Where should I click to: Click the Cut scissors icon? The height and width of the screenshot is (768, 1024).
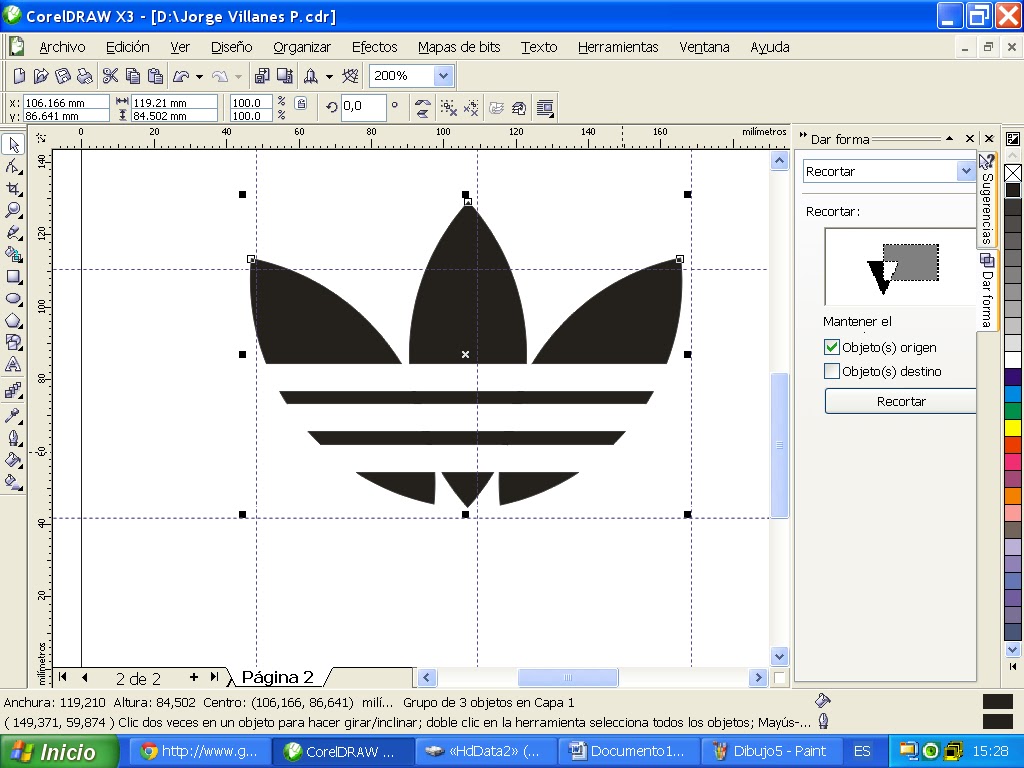pyautogui.click(x=111, y=76)
